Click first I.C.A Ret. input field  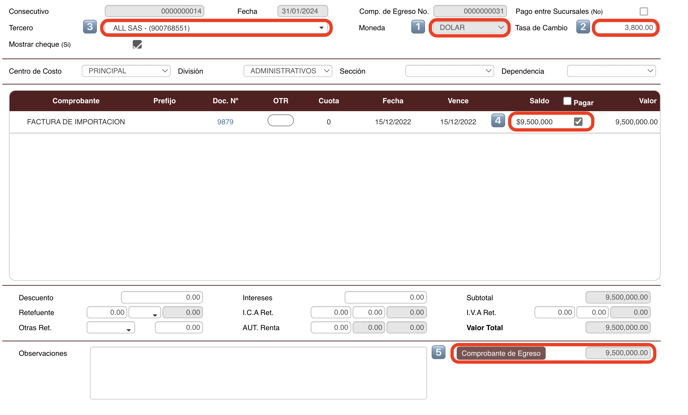click(x=330, y=312)
